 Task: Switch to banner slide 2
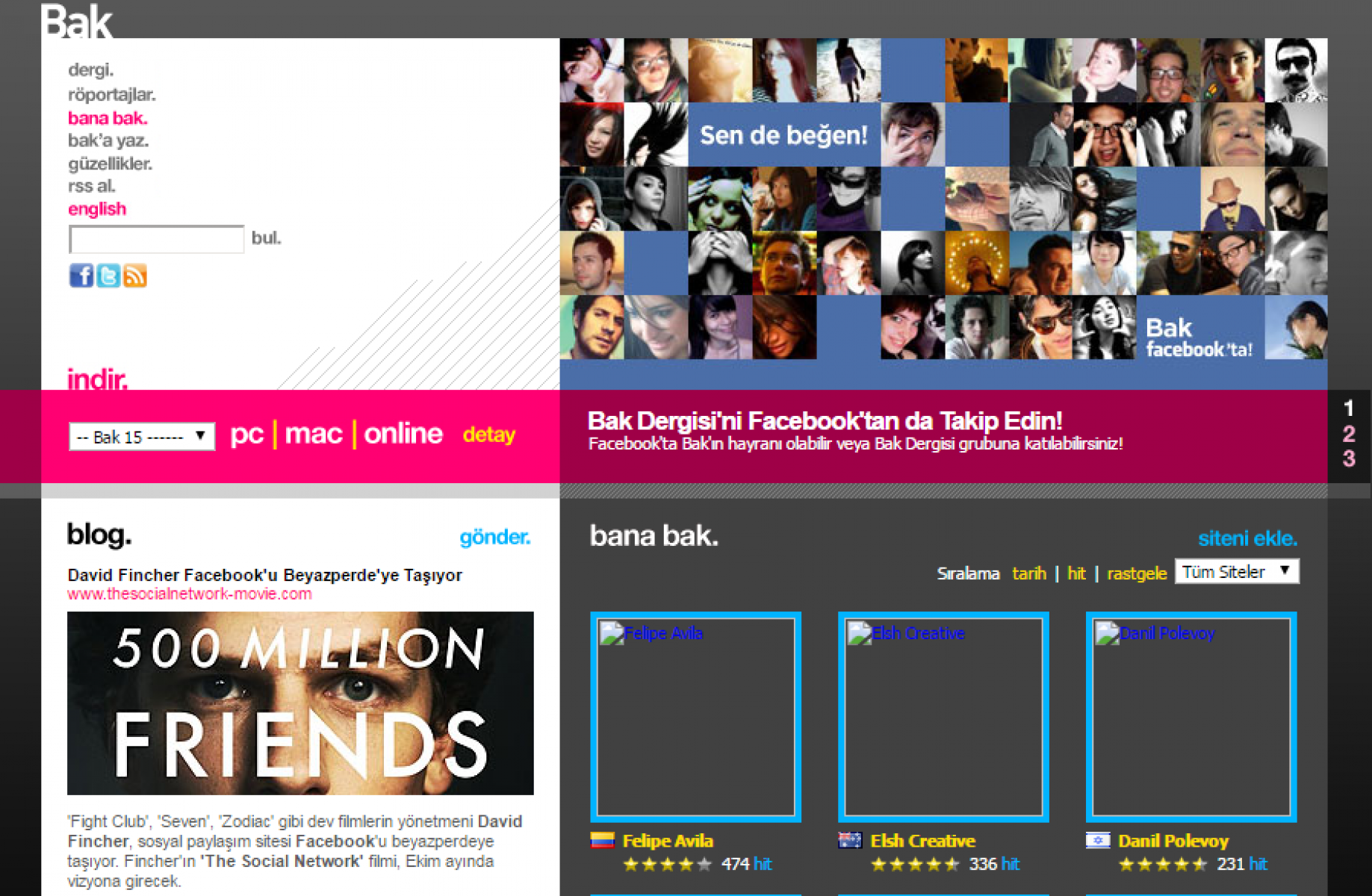click(x=1348, y=434)
